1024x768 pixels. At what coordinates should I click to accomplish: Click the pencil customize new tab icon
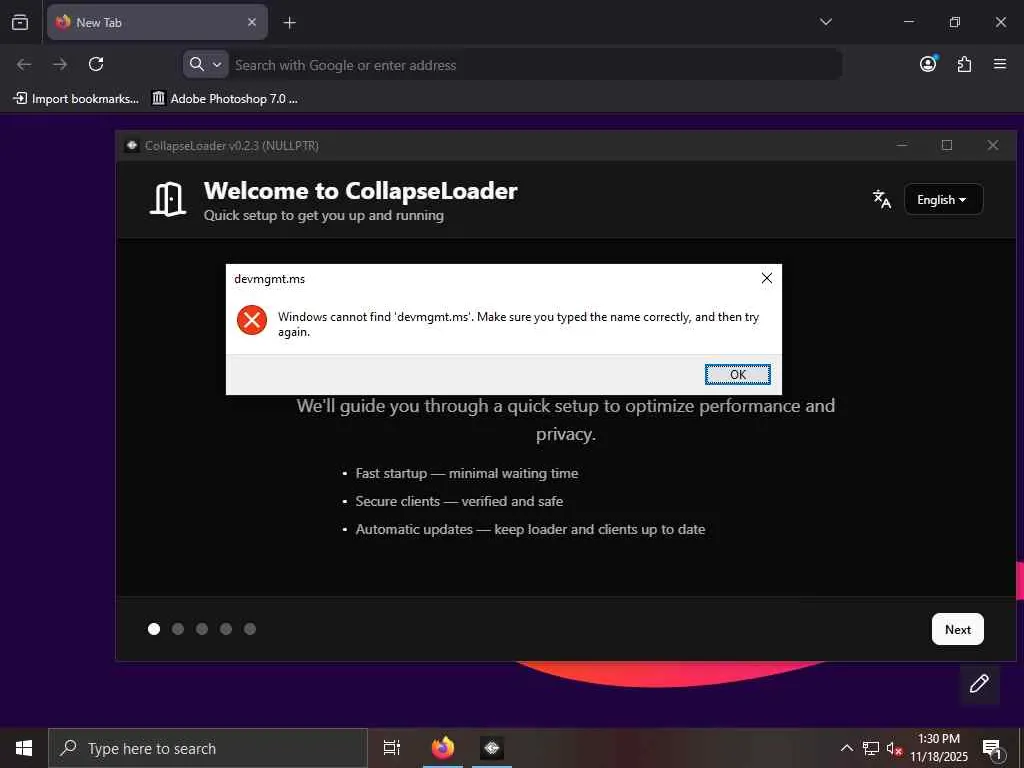pos(979,684)
